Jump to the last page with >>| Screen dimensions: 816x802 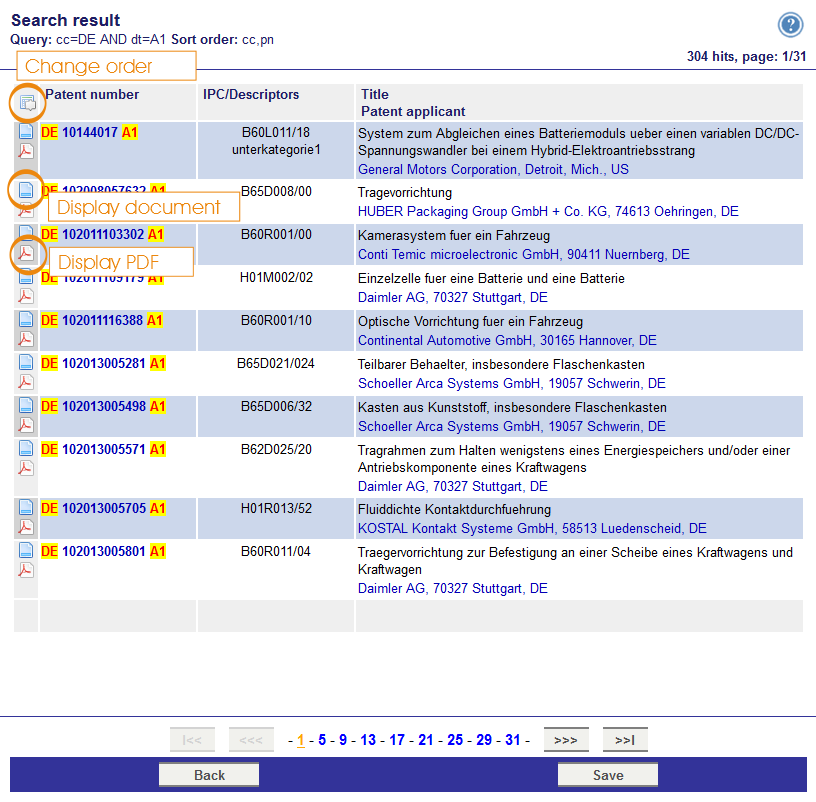pyautogui.click(x=625, y=740)
